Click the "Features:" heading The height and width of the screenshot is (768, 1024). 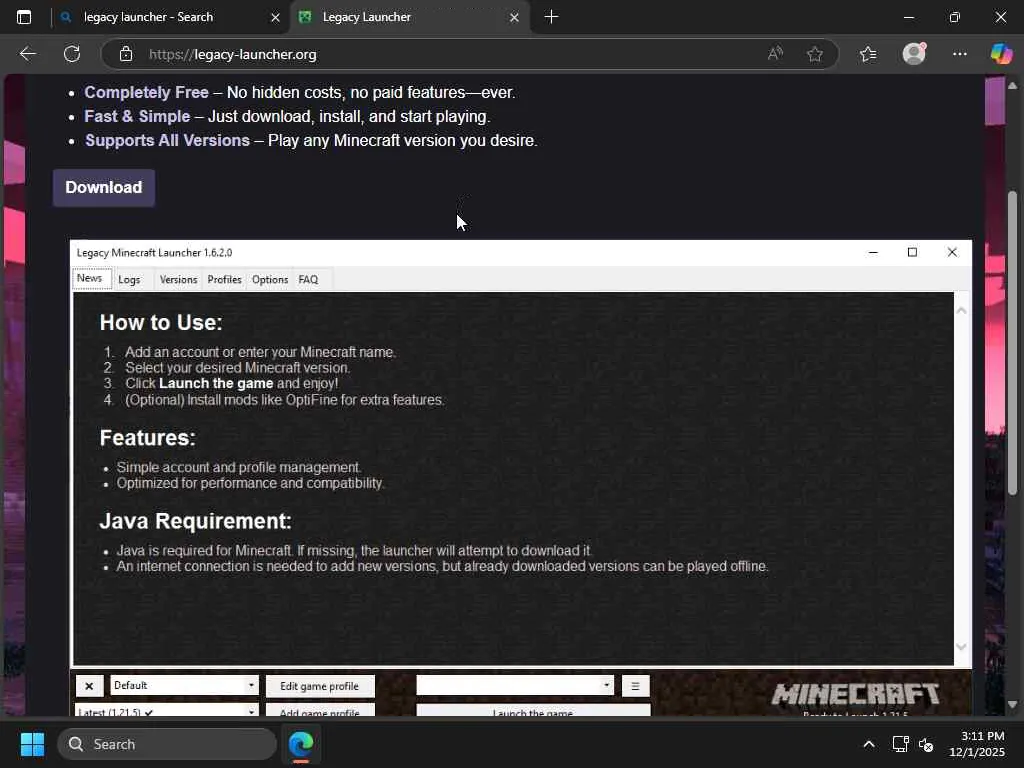[148, 438]
